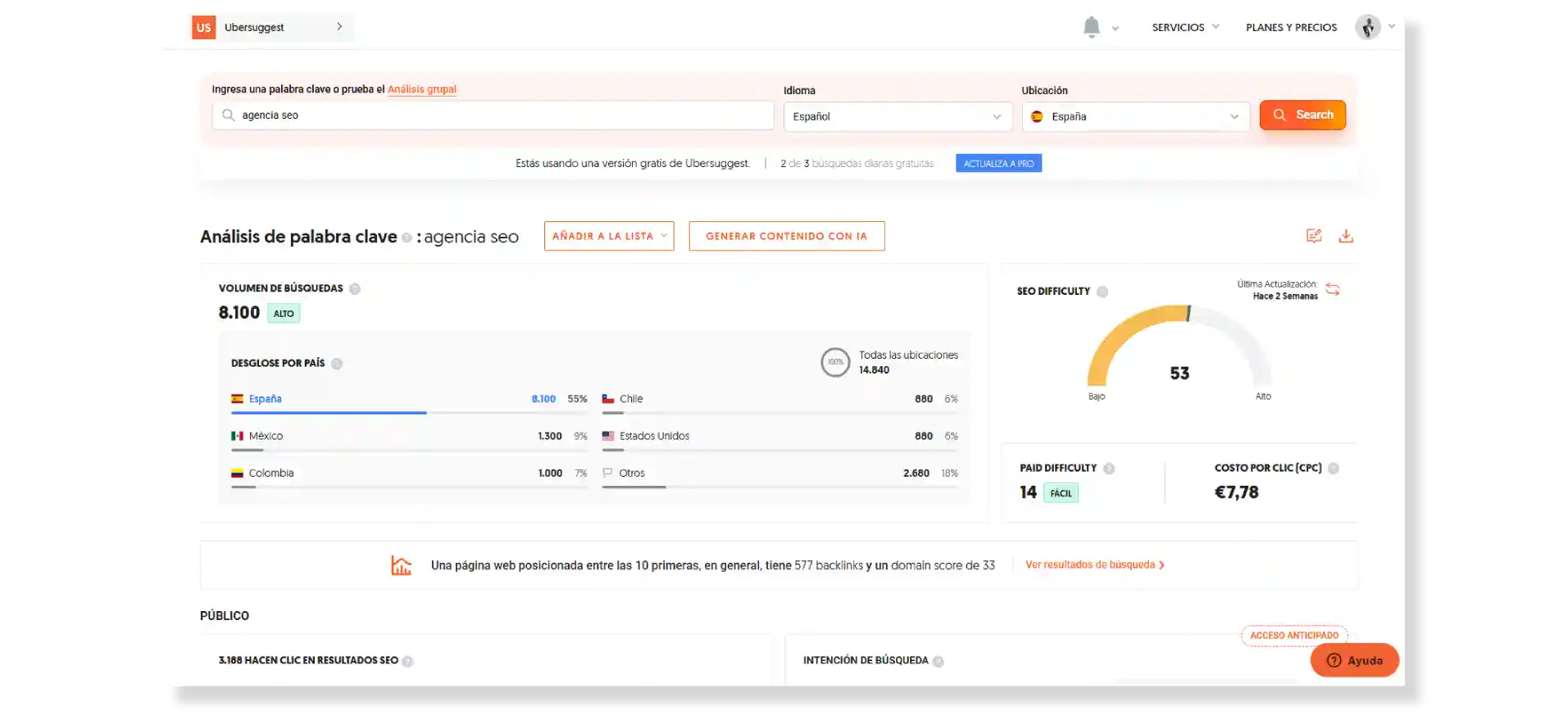
Task: Open the Servicios menu
Action: coord(1185,27)
